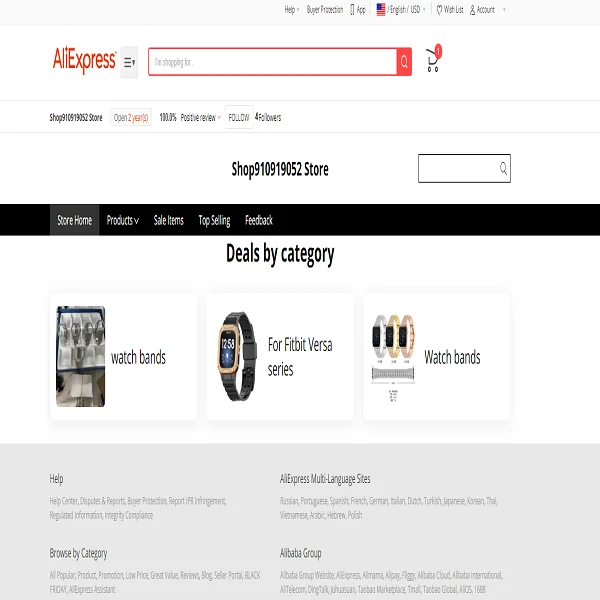Click the red search magnifier button

pyautogui.click(x=404, y=62)
